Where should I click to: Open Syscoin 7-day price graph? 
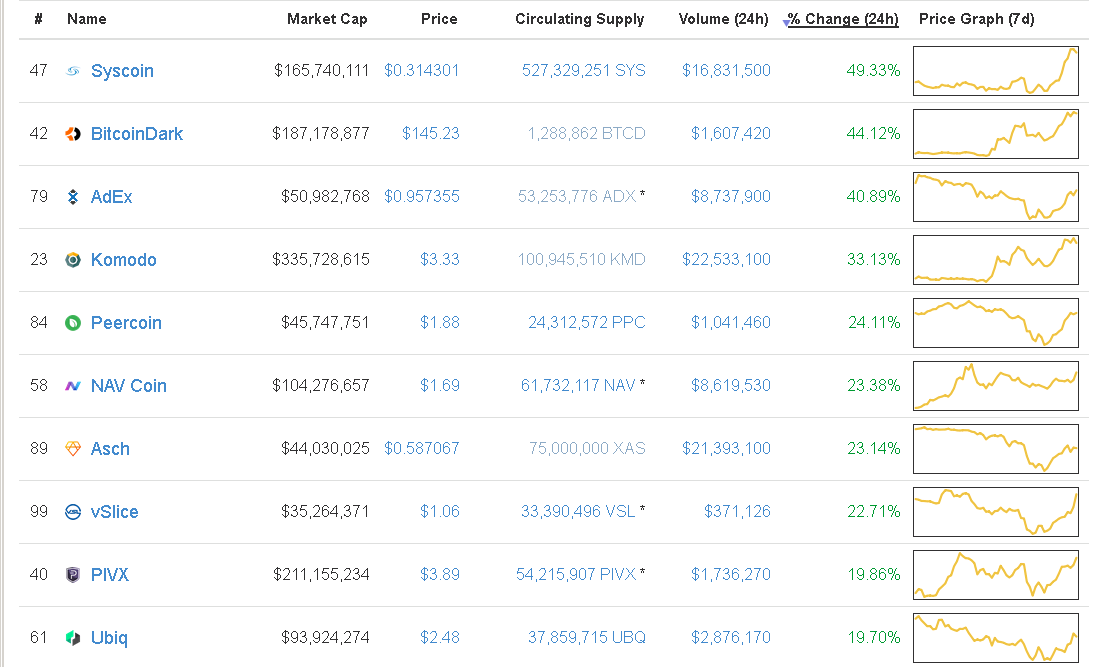995,71
